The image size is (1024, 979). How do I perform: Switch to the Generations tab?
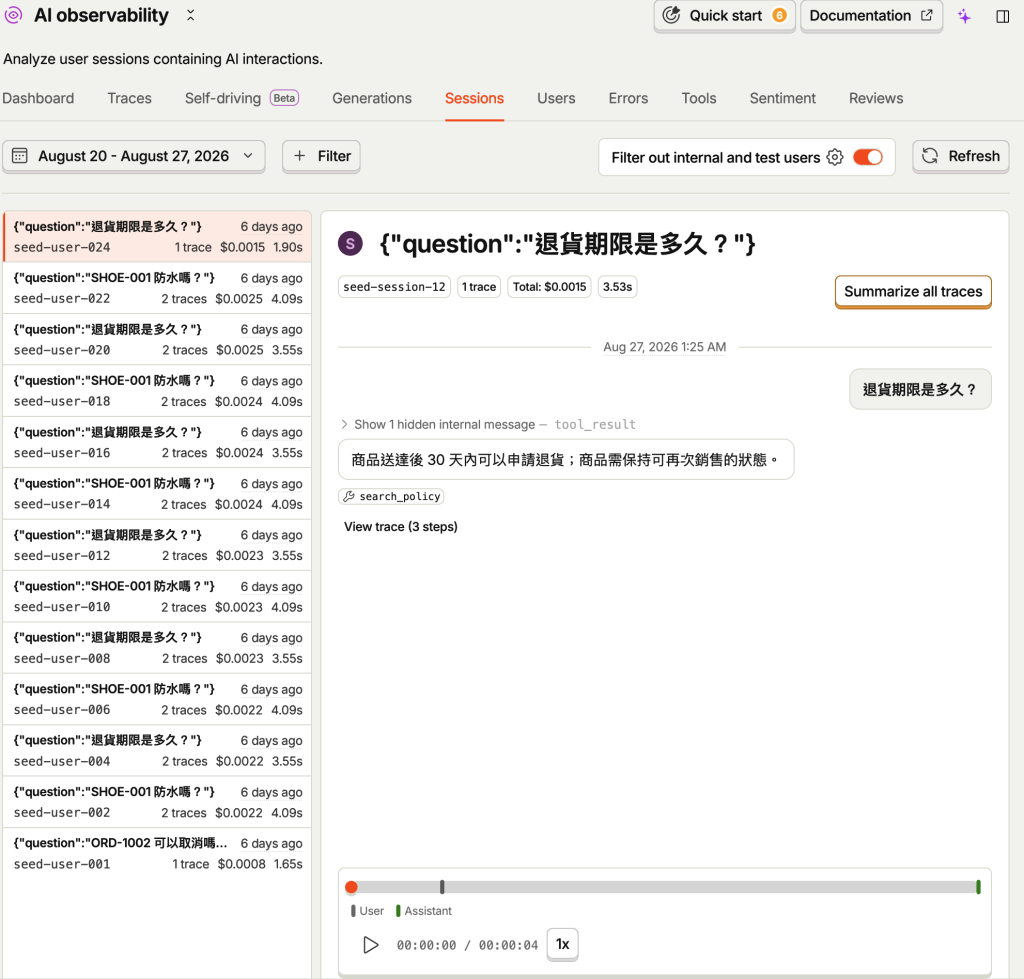pos(372,98)
